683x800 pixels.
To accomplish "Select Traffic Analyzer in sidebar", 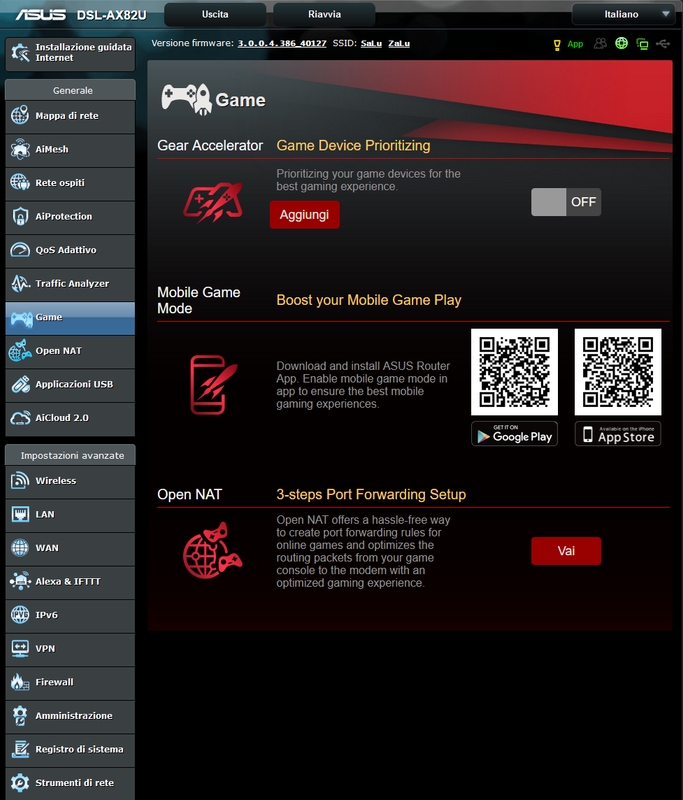I will (x=70, y=284).
